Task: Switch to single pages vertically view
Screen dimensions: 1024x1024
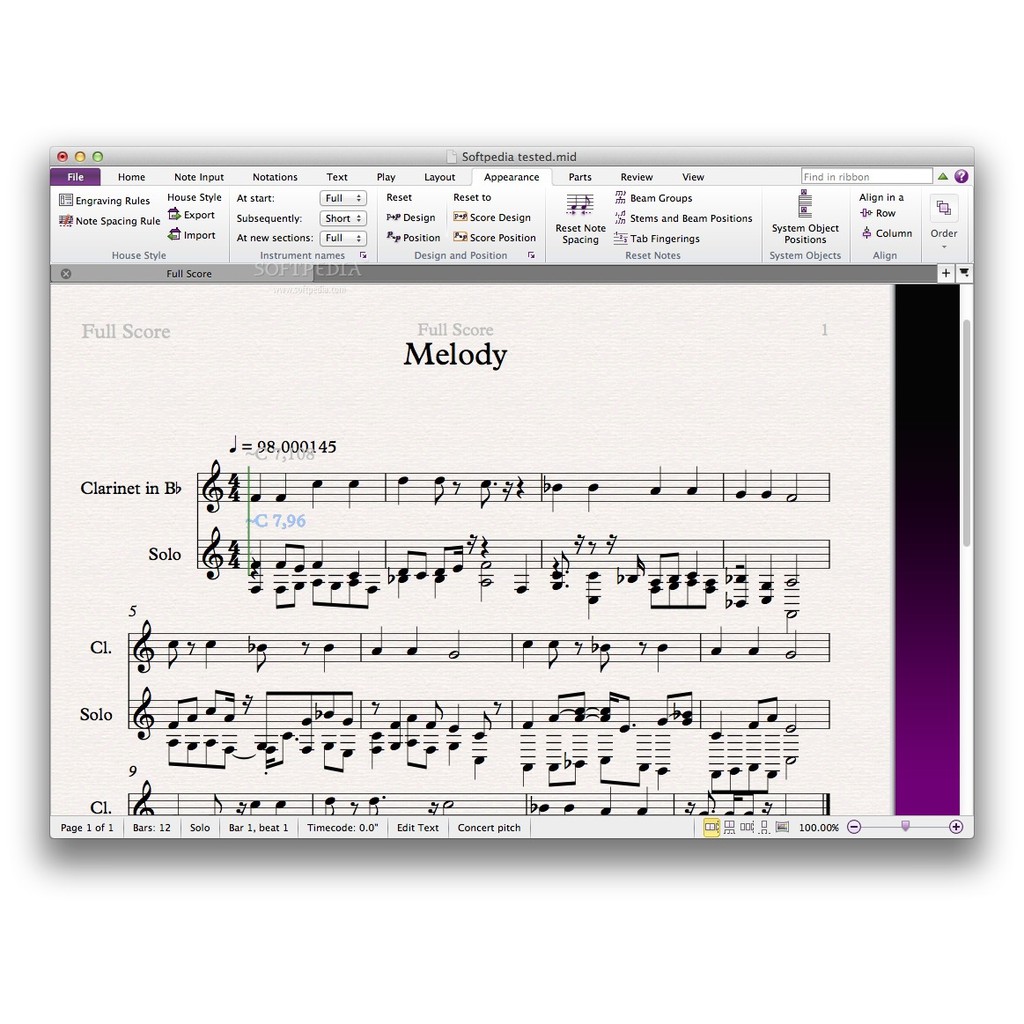Action: pyautogui.click(x=764, y=827)
